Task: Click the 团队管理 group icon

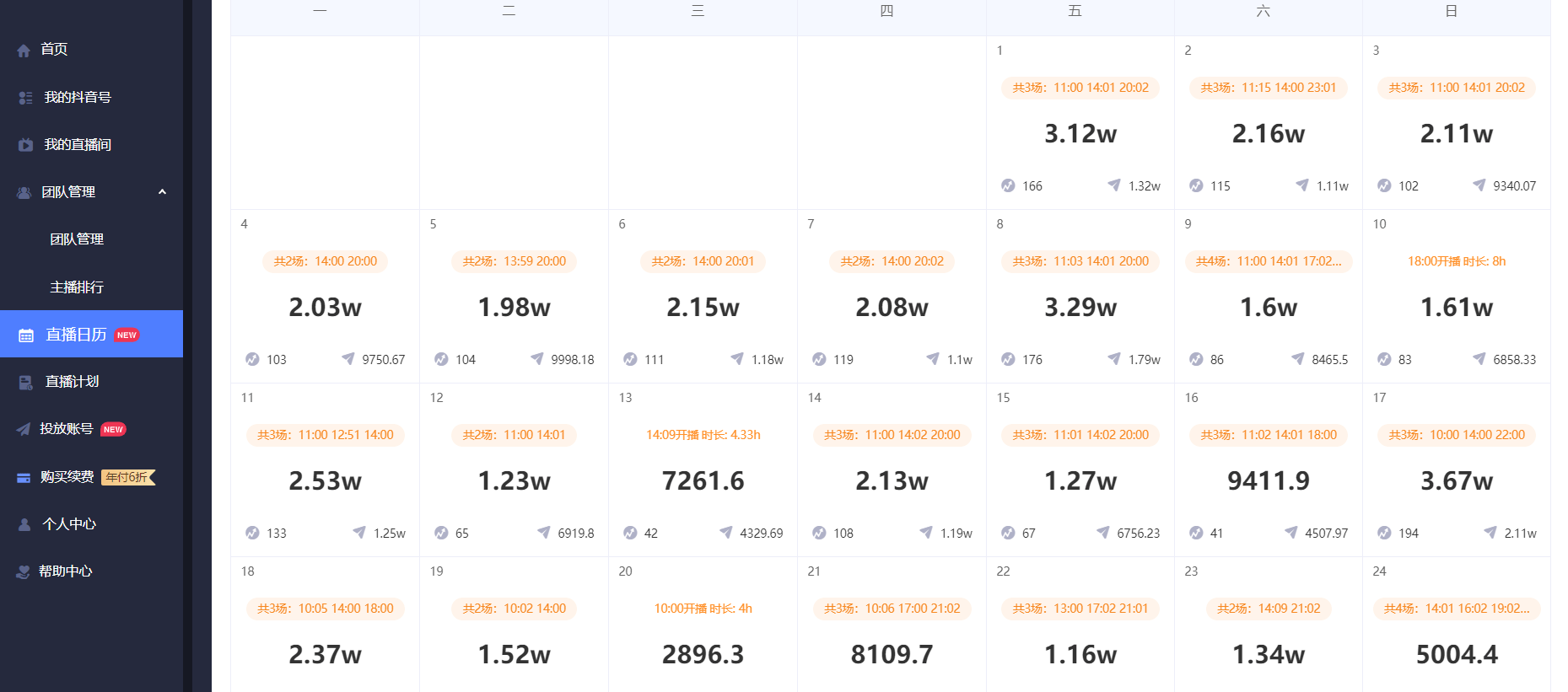Action: pyautogui.click(x=24, y=192)
